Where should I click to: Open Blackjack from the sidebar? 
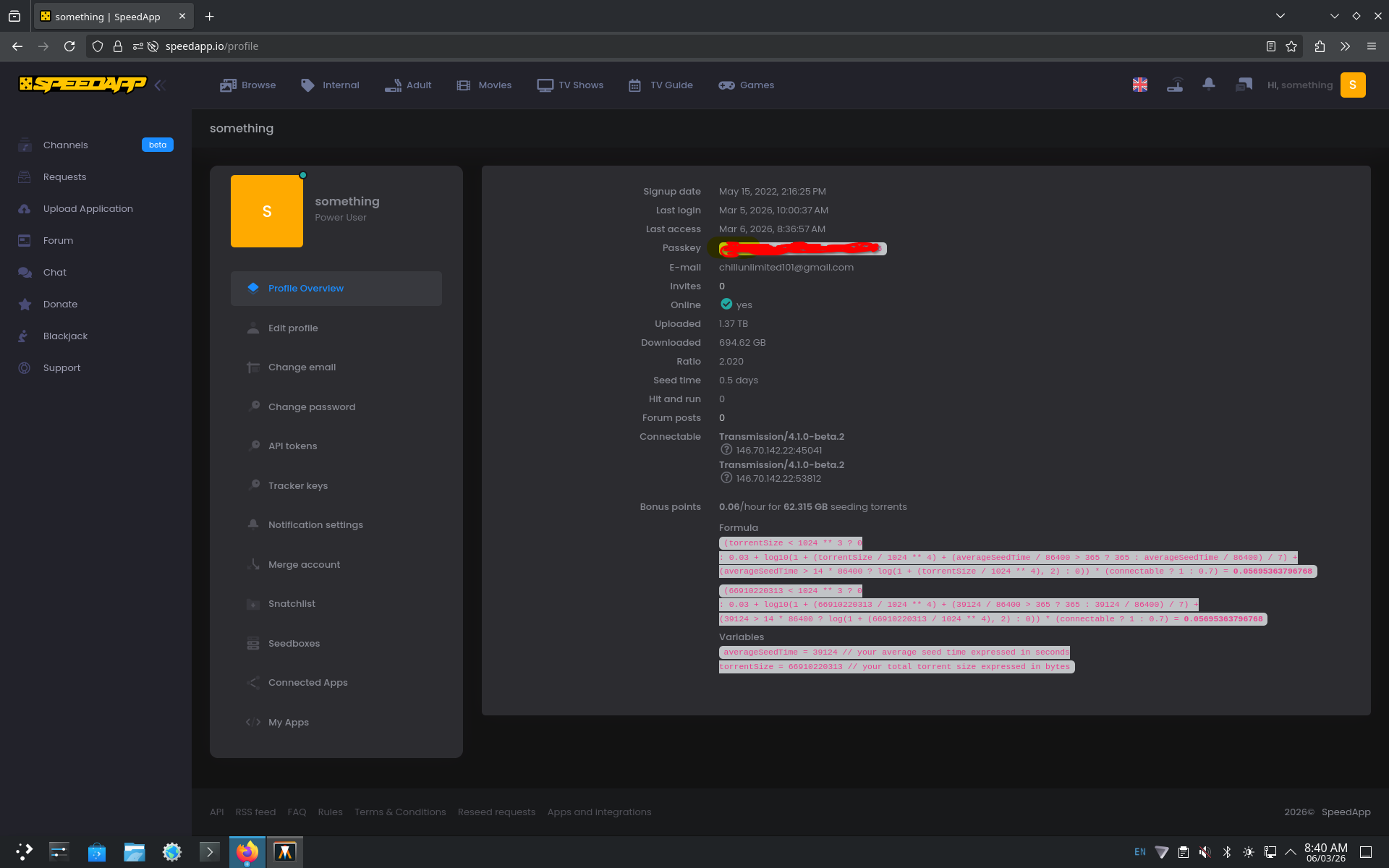65,336
